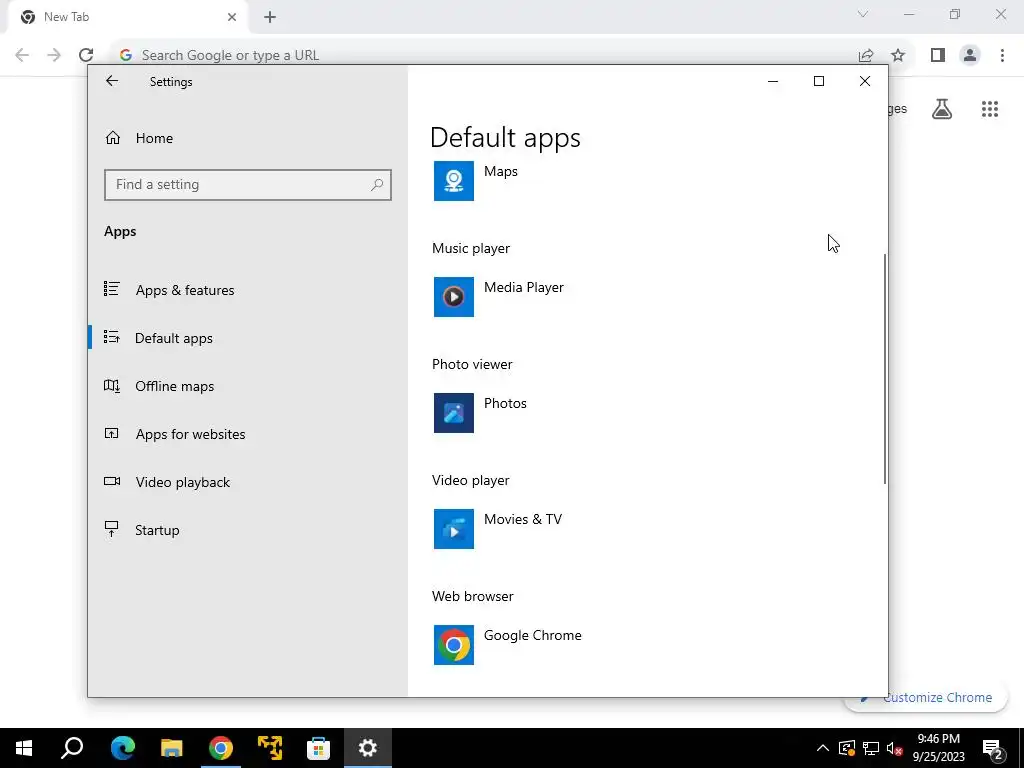This screenshot has height=768, width=1024.
Task: Reload the page in Chrome
Action: tap(86, 55)
